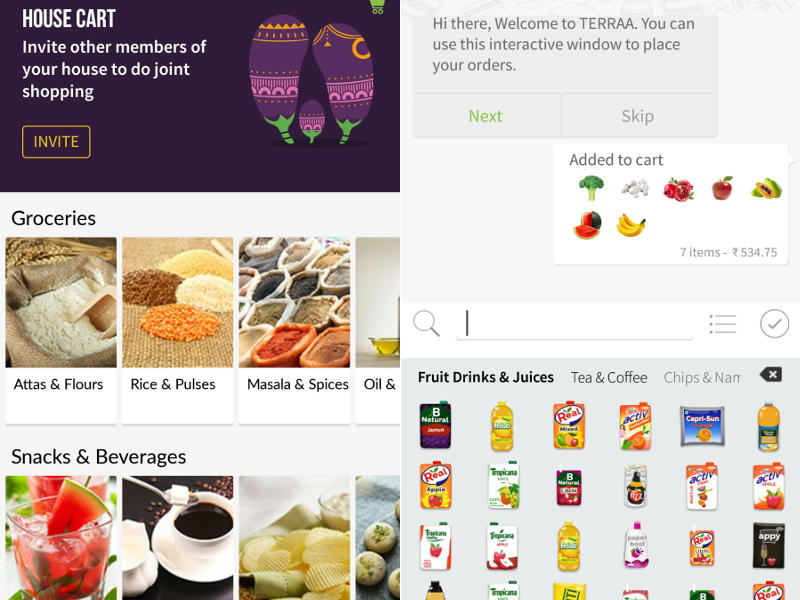This screenshot has width=800, height=600.
Task: Switch to the Chips & Namkeen tab
Action: [702, 378]
